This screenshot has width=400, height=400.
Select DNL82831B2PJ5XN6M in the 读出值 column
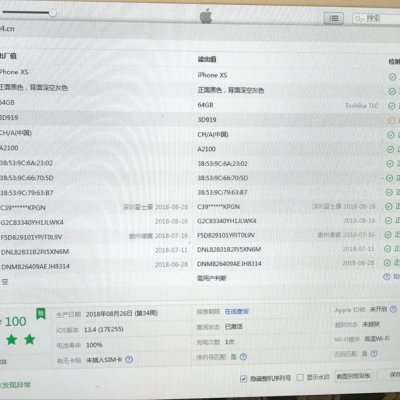click(x=229, y=249)
